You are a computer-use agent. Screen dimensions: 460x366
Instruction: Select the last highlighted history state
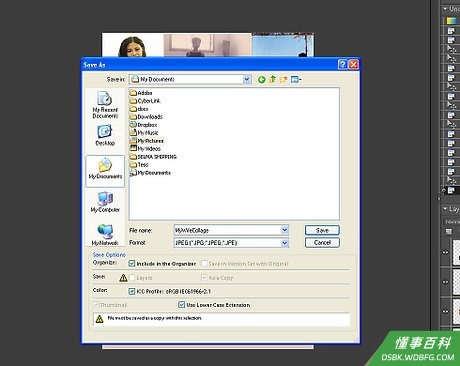point(451,190)
